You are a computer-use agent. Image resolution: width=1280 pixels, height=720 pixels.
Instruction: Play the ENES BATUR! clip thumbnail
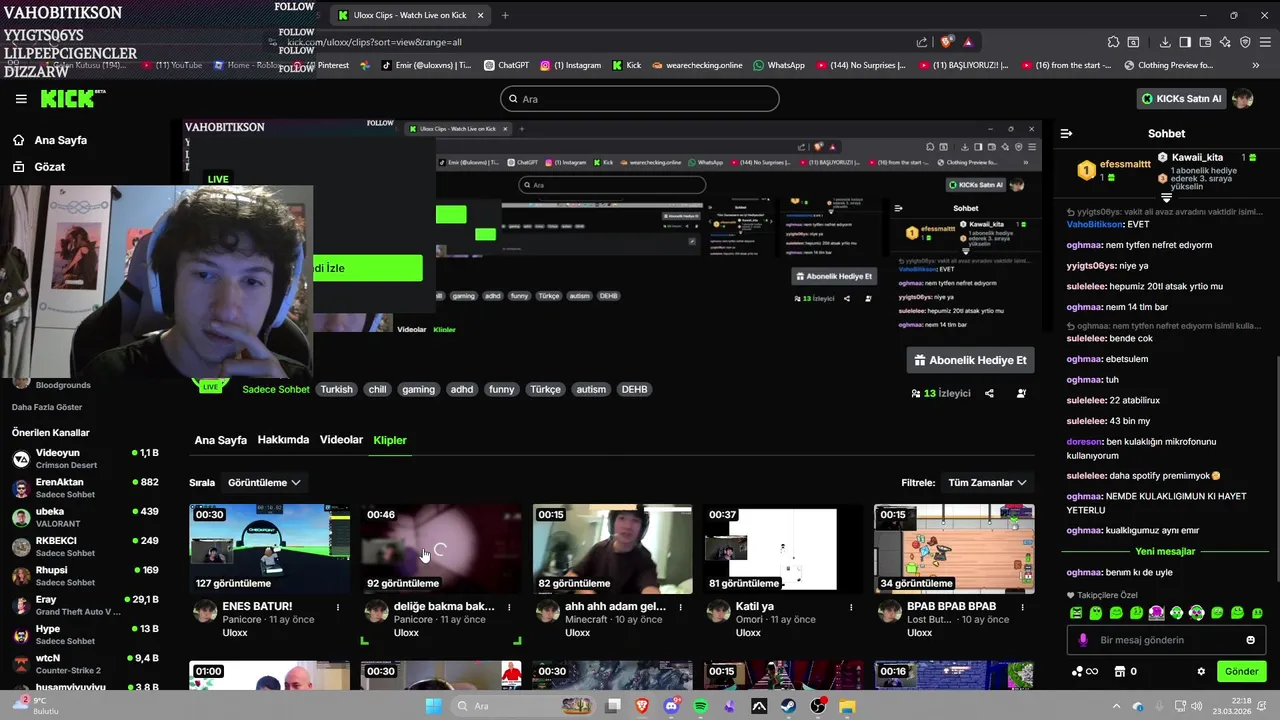coord(270,548)
